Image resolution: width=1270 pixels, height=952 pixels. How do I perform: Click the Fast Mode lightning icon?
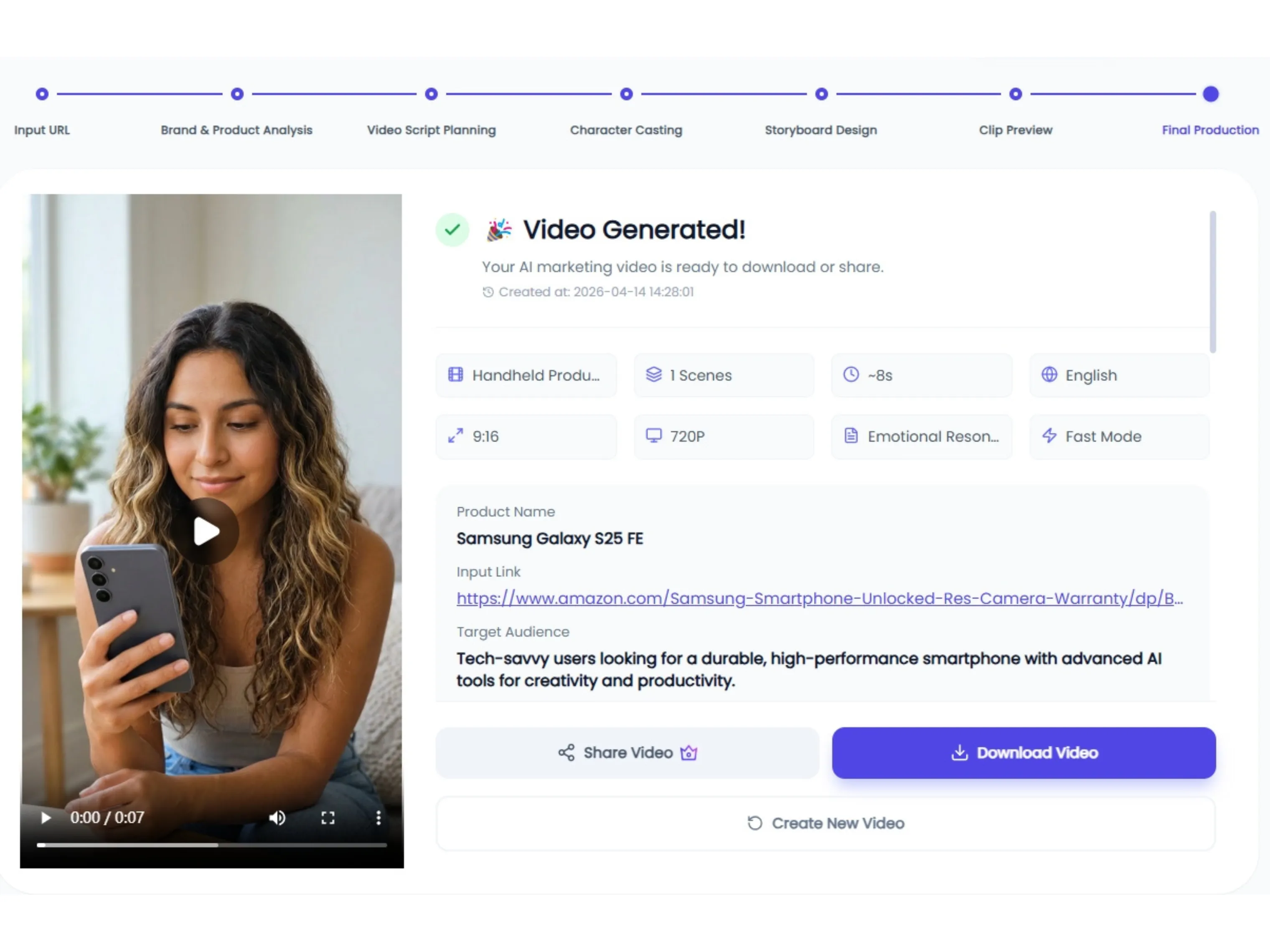coord(1049,436)
